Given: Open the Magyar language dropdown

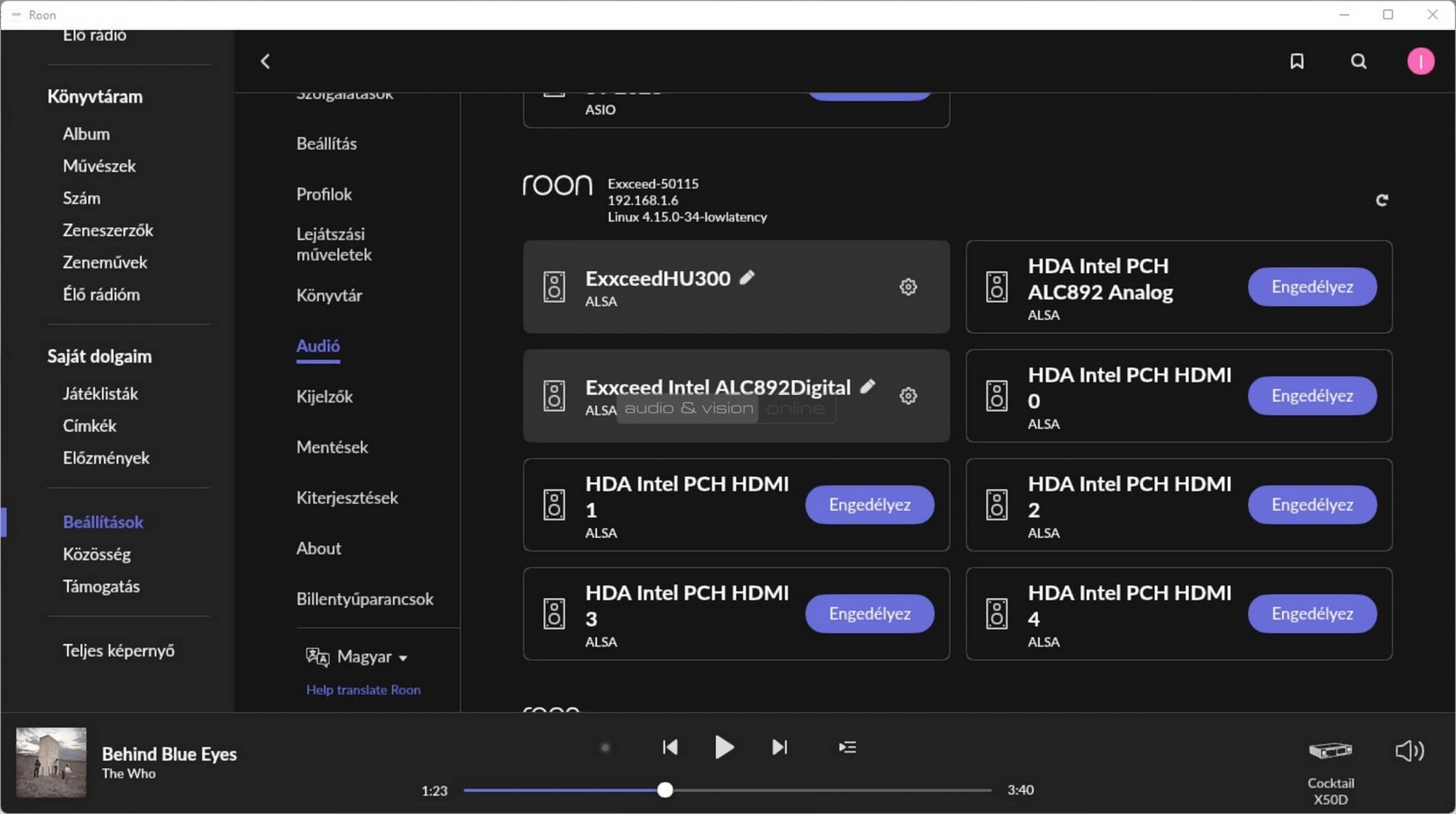Looking at the screenshot, I should (x=372, y=657).
